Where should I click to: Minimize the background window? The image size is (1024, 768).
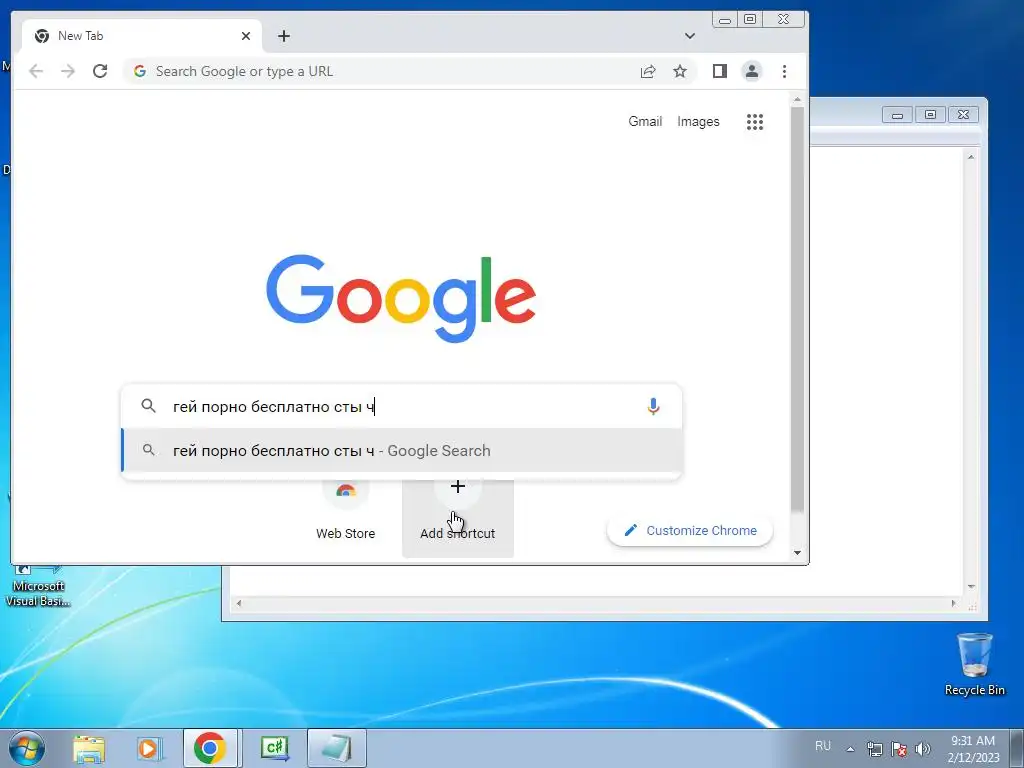tap(897, 115)
